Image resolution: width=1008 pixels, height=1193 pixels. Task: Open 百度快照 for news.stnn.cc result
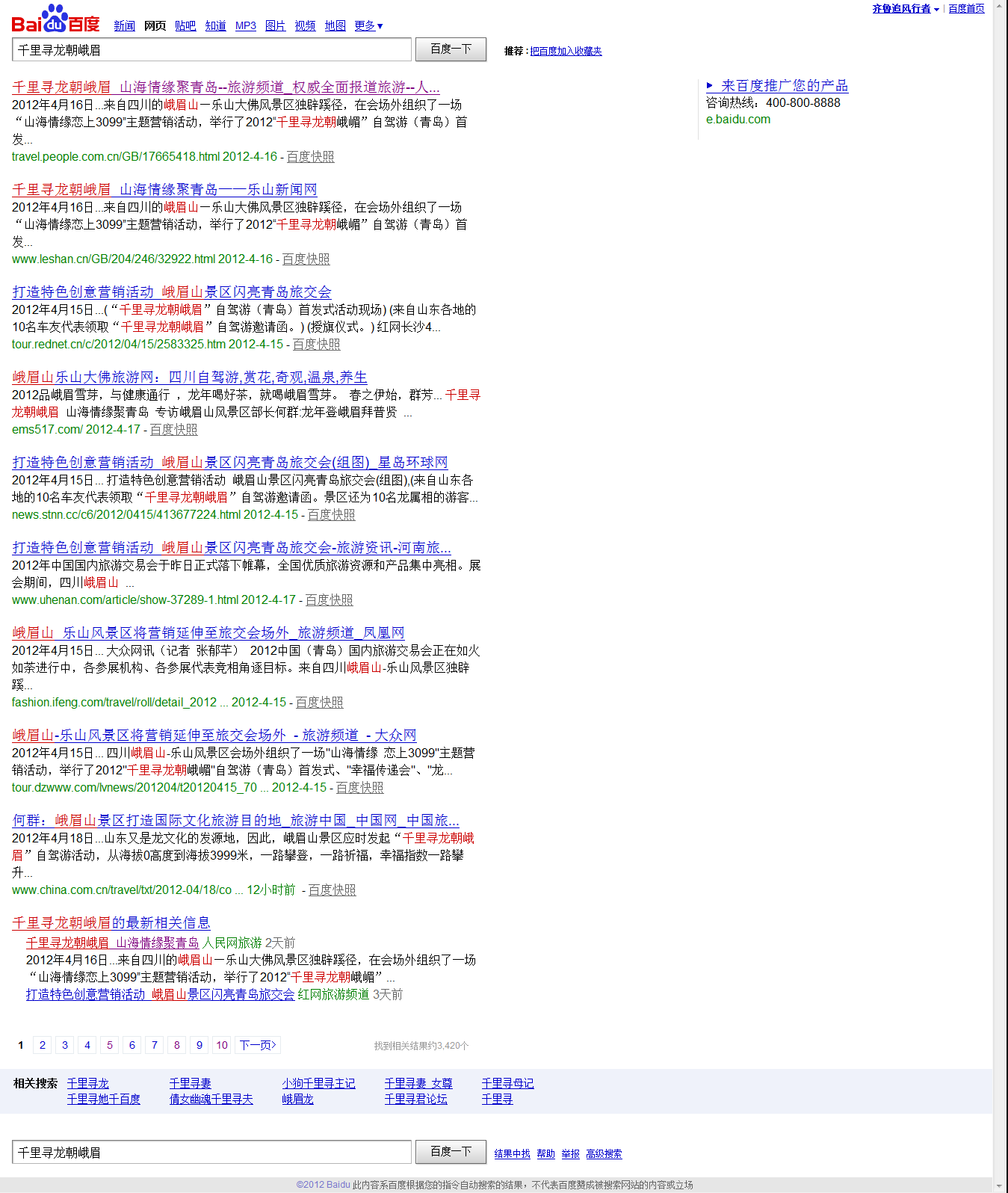click(x=332, y=515)
